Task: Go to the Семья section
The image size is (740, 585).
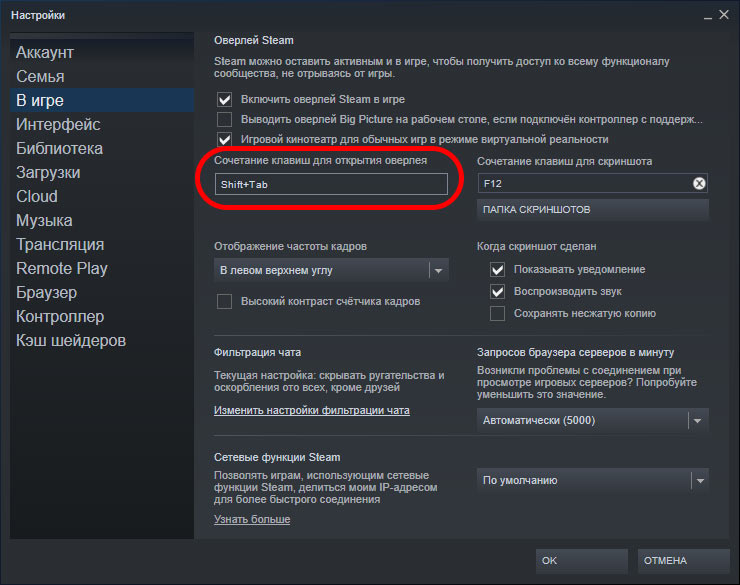Action: [102, 76]
